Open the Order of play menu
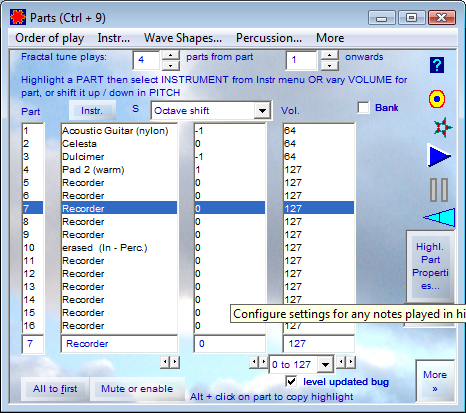 [49, 38]
